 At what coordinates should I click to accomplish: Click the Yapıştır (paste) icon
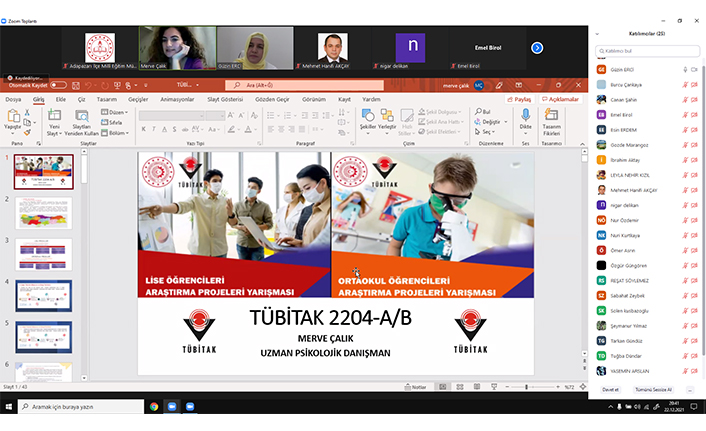(13, 119)
